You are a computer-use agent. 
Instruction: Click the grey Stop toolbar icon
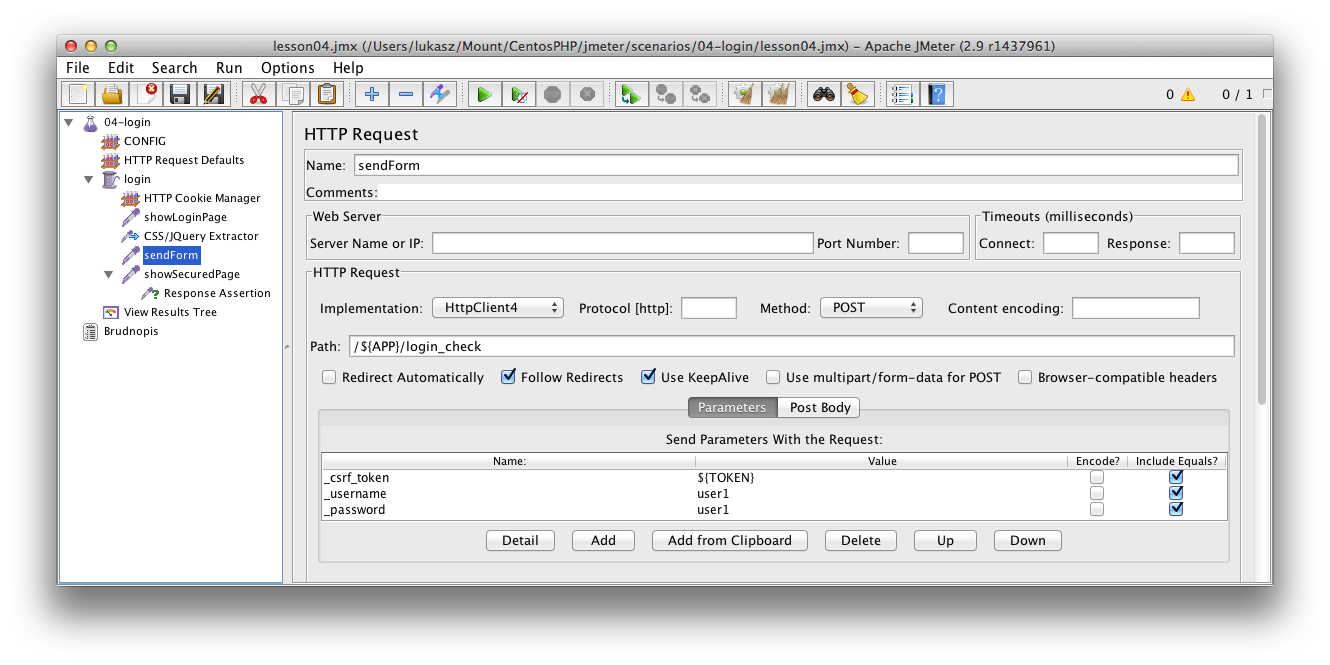[x=552, y=94]
